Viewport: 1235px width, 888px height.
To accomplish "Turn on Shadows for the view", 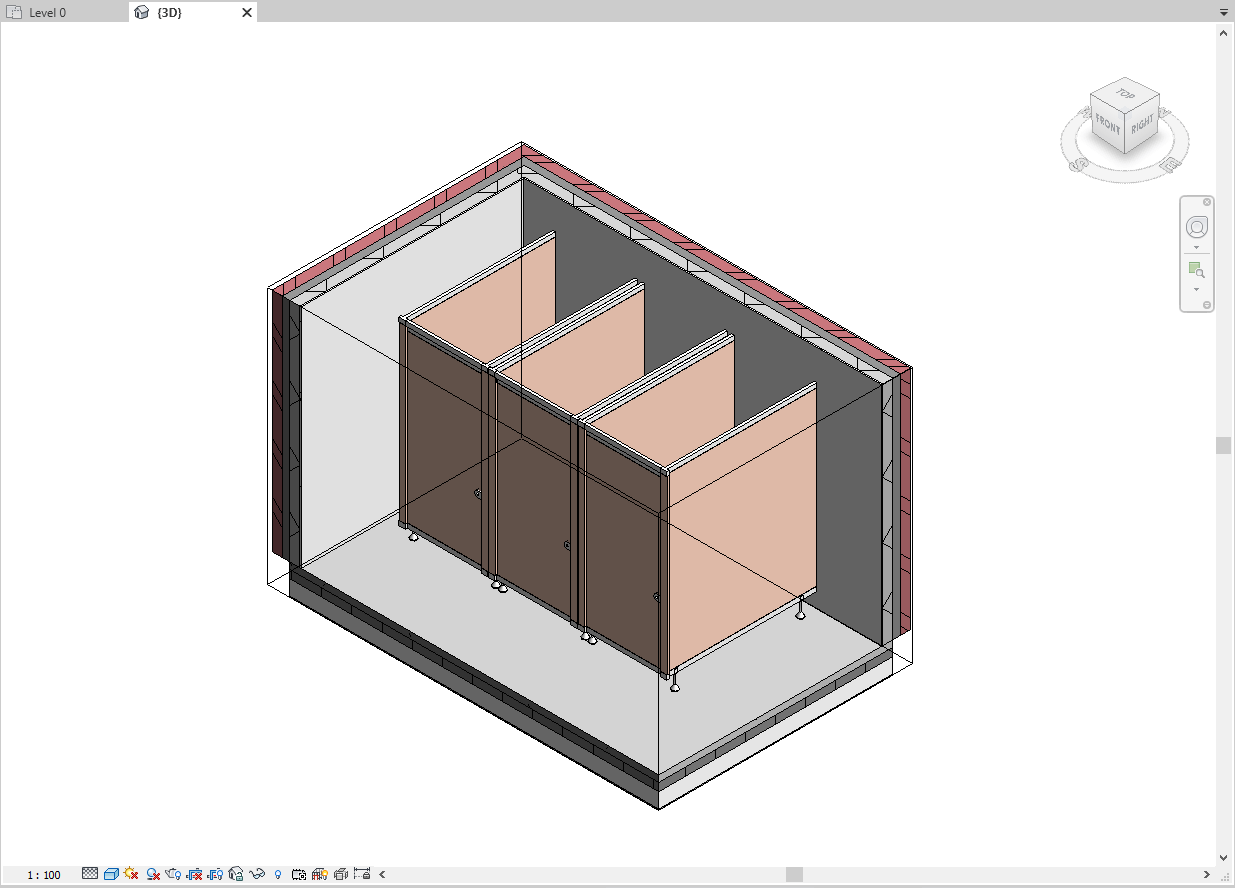I will click(x=152, y=873).
